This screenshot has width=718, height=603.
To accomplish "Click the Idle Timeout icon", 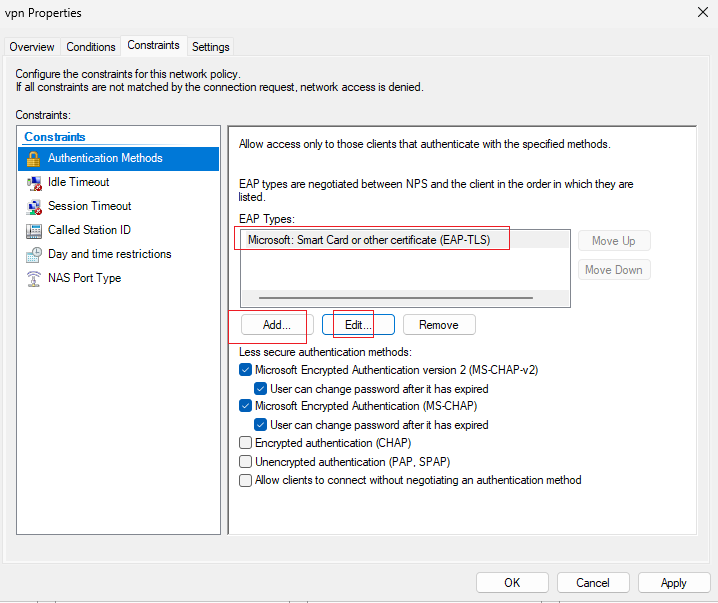I will 34,183.
